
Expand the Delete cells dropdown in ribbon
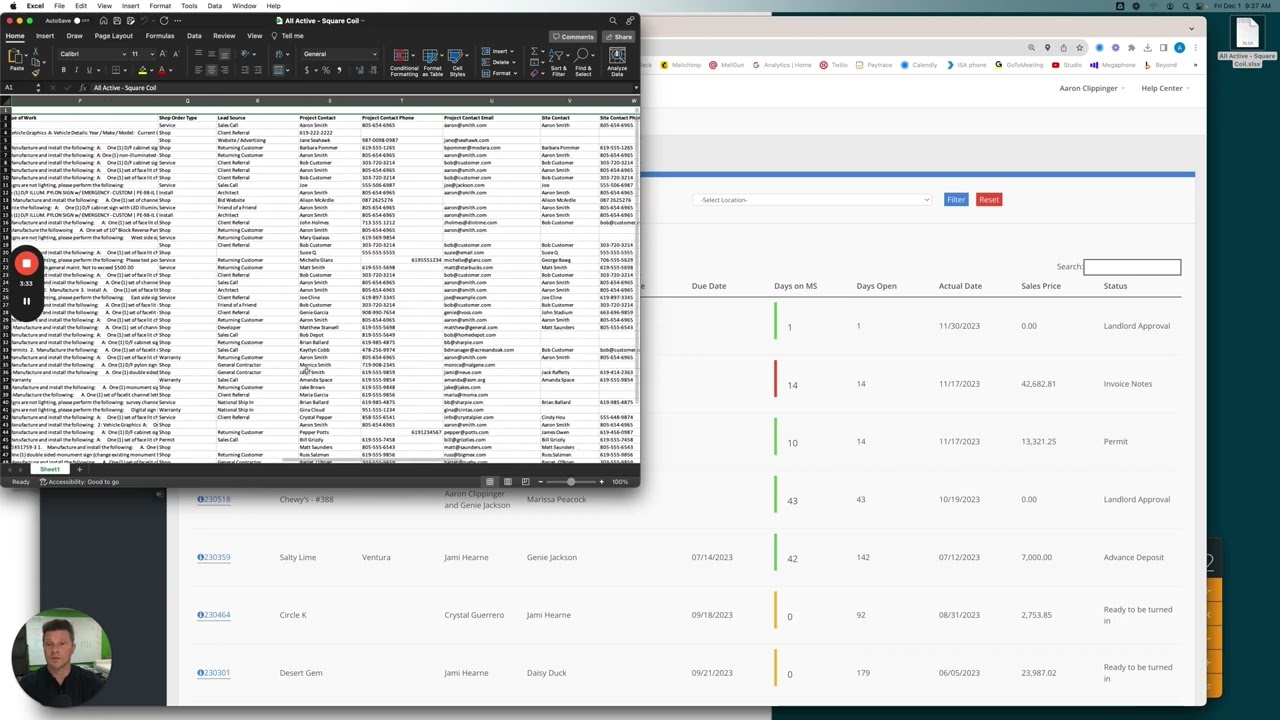coord(512,62)
